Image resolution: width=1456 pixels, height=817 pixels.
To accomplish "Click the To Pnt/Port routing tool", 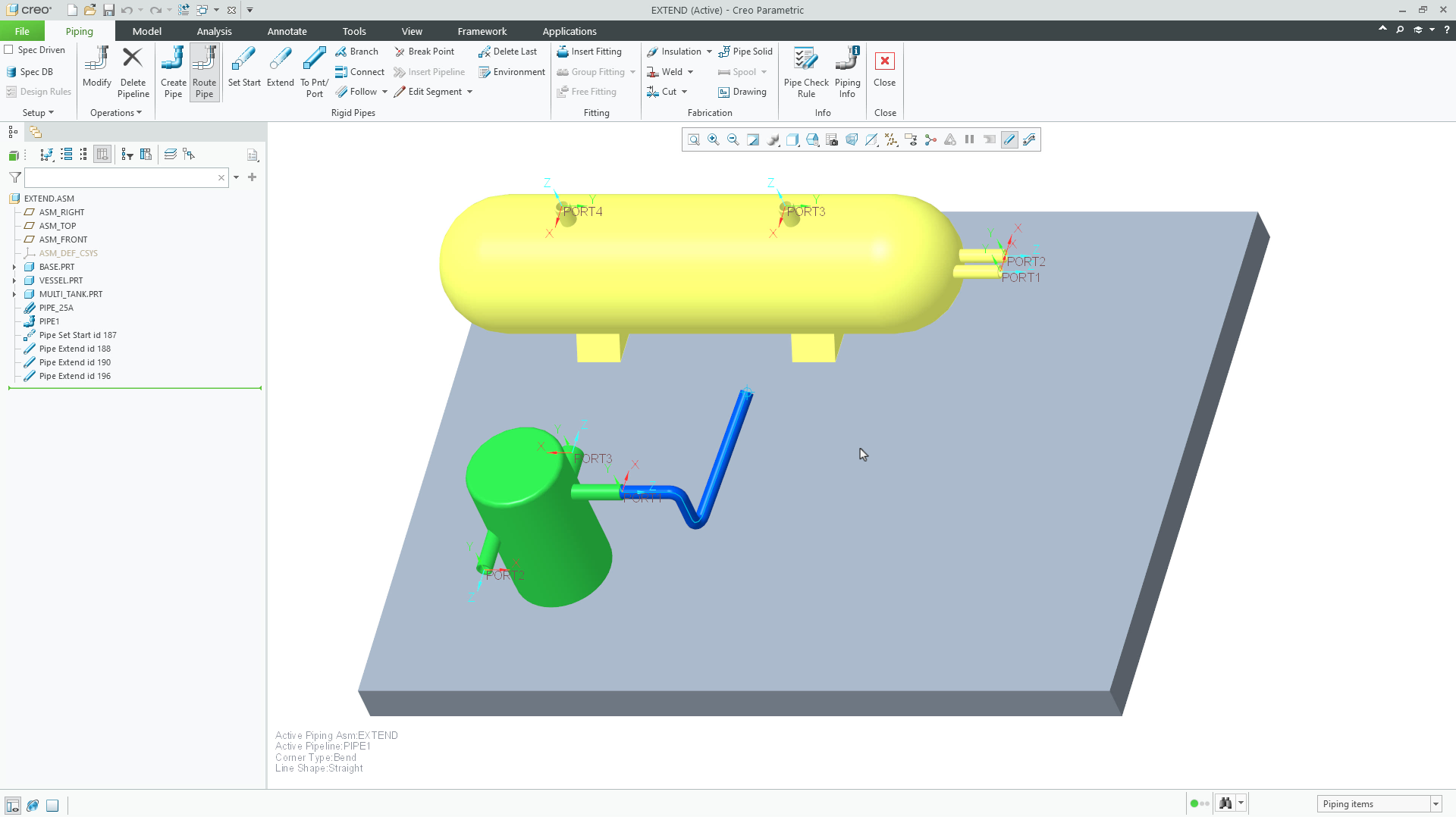I will click(314, 72).
